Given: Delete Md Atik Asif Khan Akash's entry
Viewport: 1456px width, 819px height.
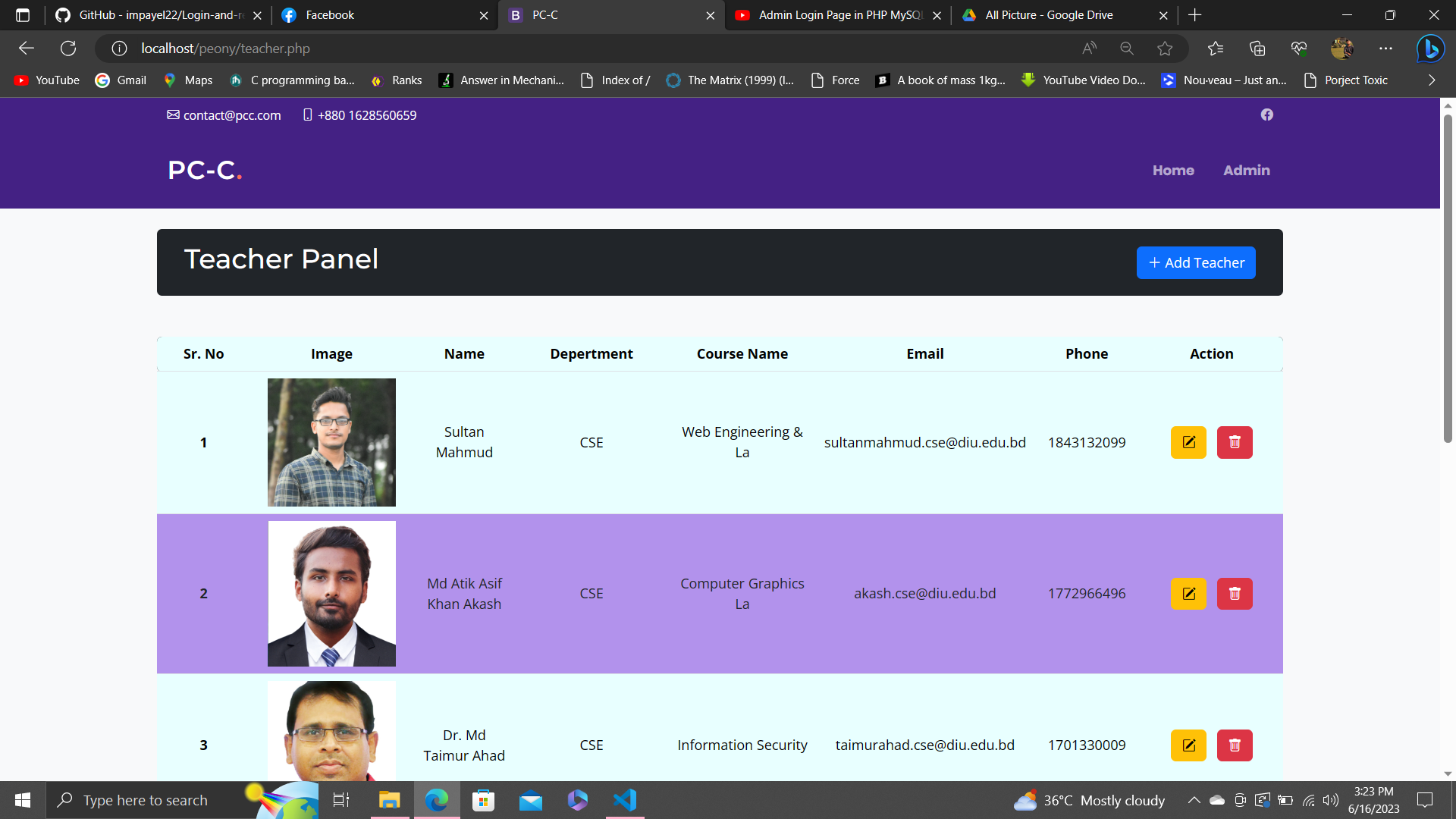Looking at the screenshot, I should point(1235,594).
